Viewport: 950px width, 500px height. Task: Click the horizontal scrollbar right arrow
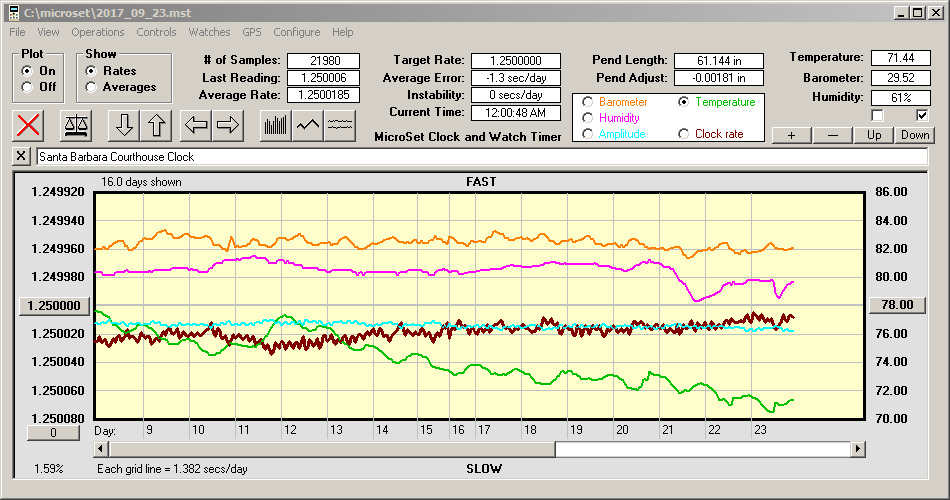857,449
